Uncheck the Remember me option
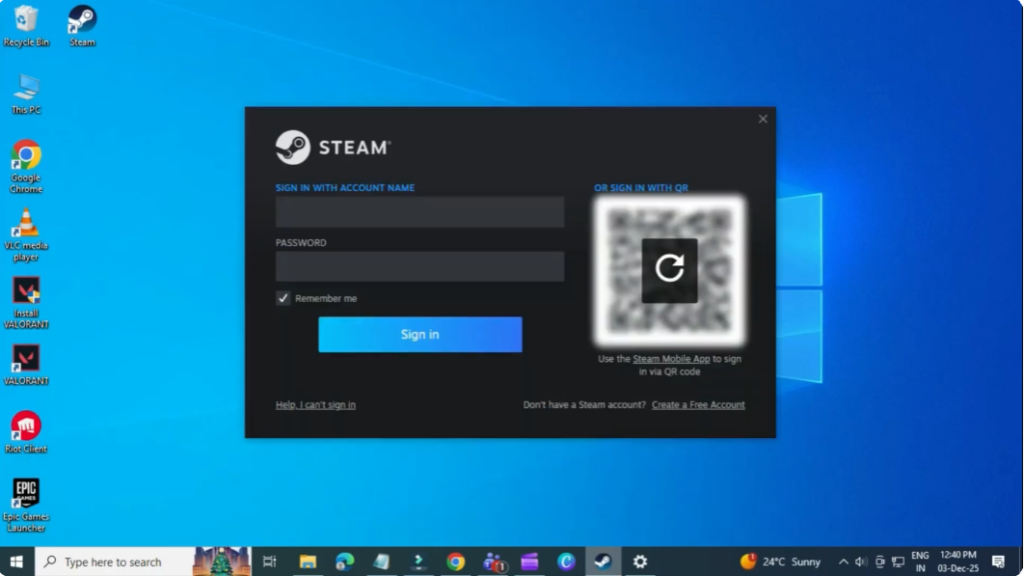This screenshot has width=1024, height=576. [283, 297]
